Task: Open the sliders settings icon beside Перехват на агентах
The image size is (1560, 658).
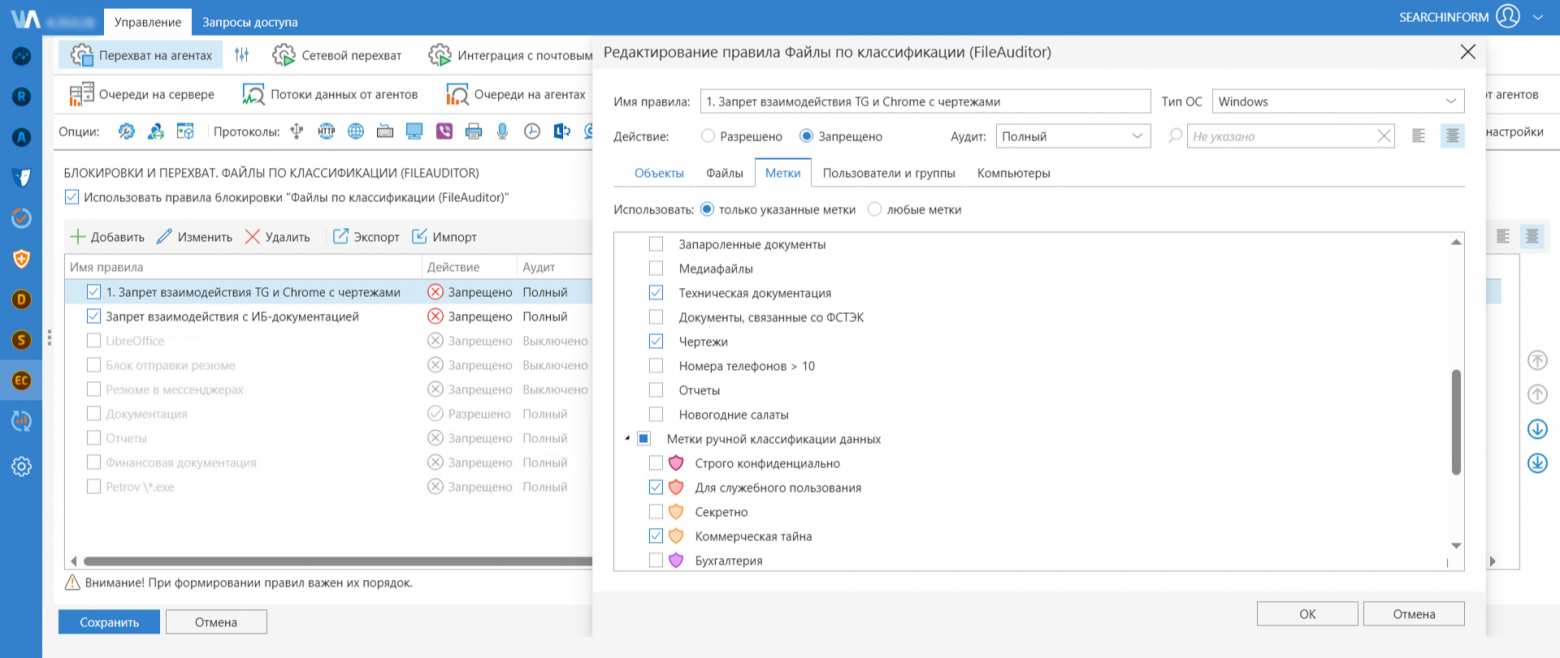Action: tap(241, 55)
